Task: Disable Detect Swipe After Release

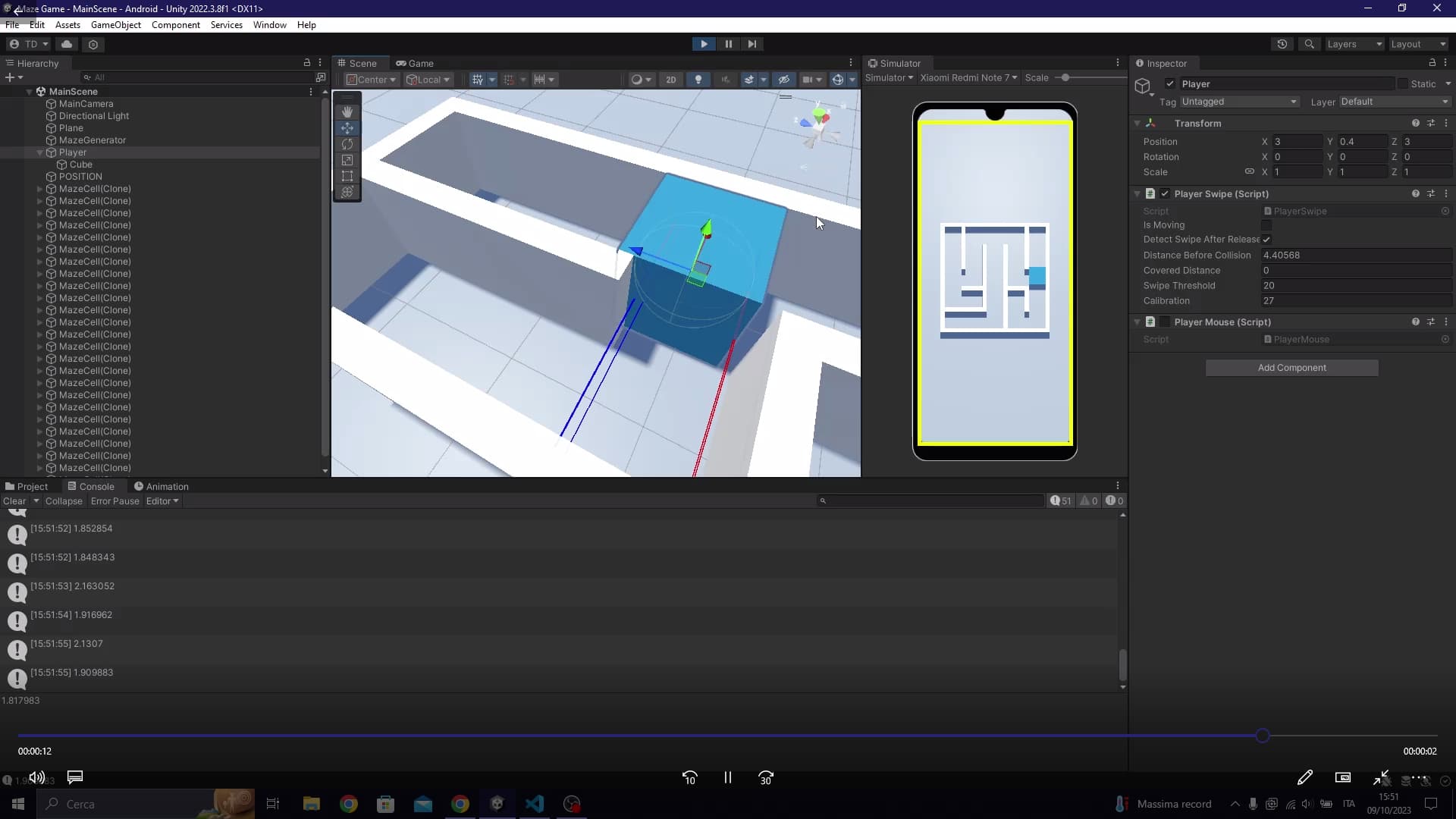Action: pyautogui.click(x=1267, y=239)
